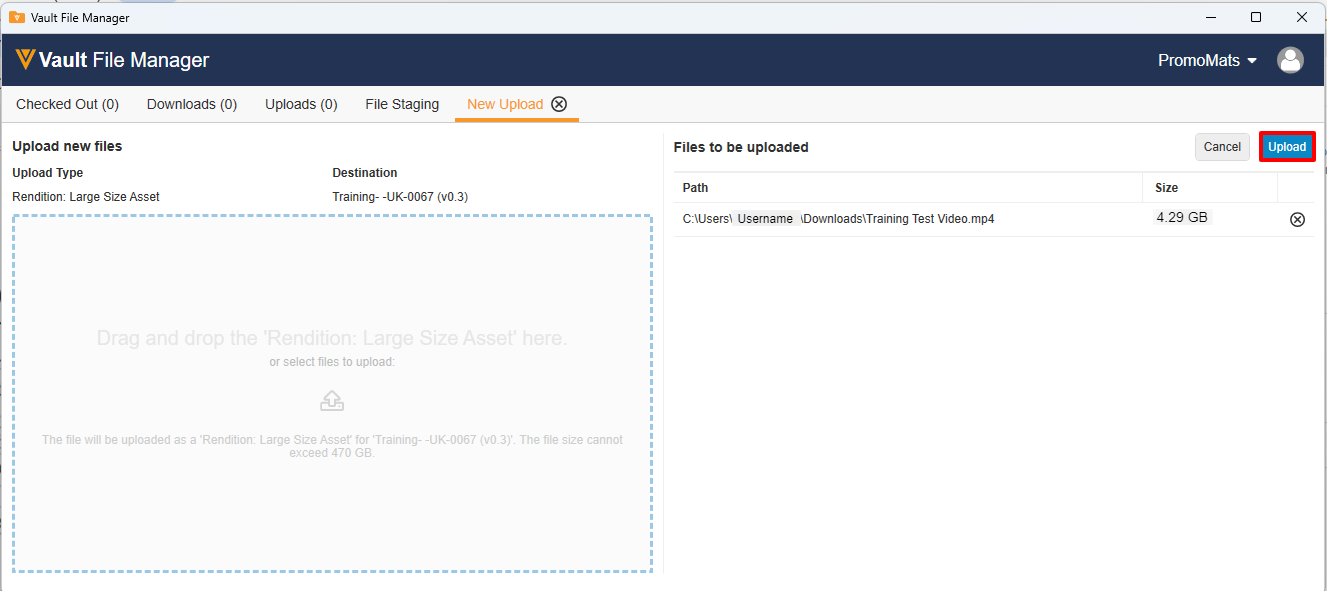Image resolution: width=1327 pixels, height=591 pixels.
Task: Open the user profile avatar menu
Action: tap(1290, 60)
